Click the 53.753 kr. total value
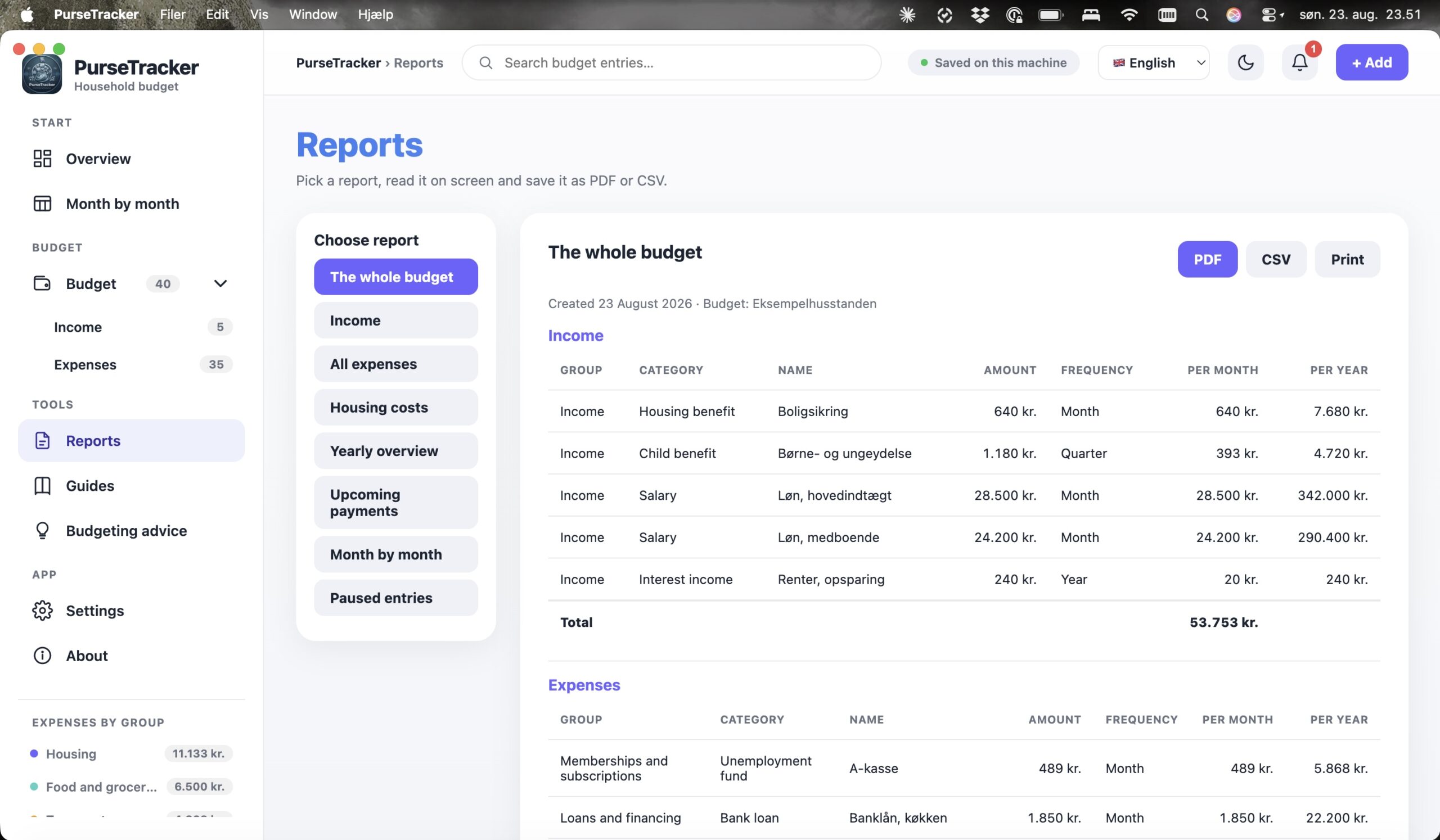 [x=1224, y=622]
